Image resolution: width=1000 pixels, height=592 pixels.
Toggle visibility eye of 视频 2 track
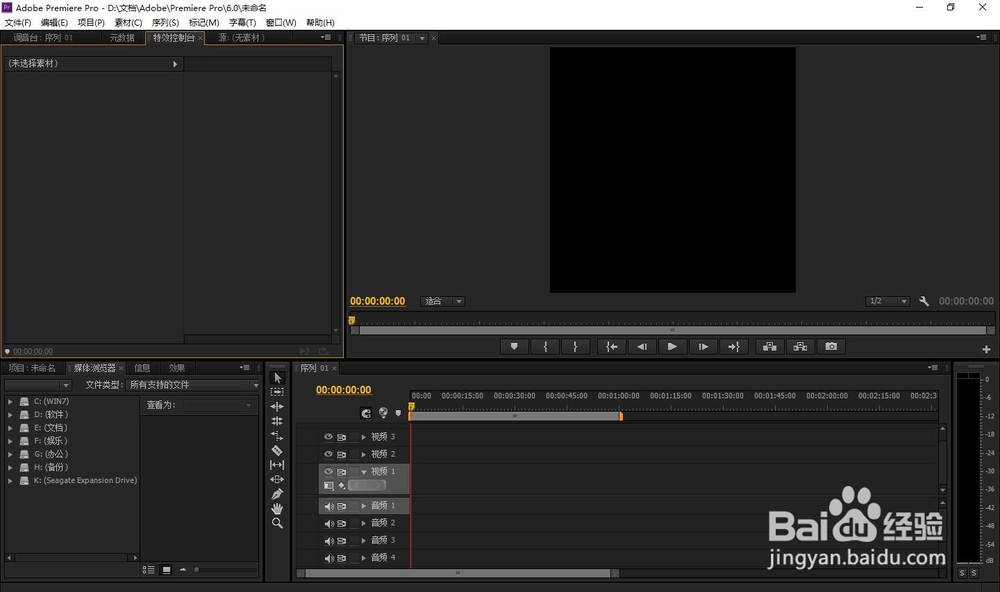pos(328,454)
